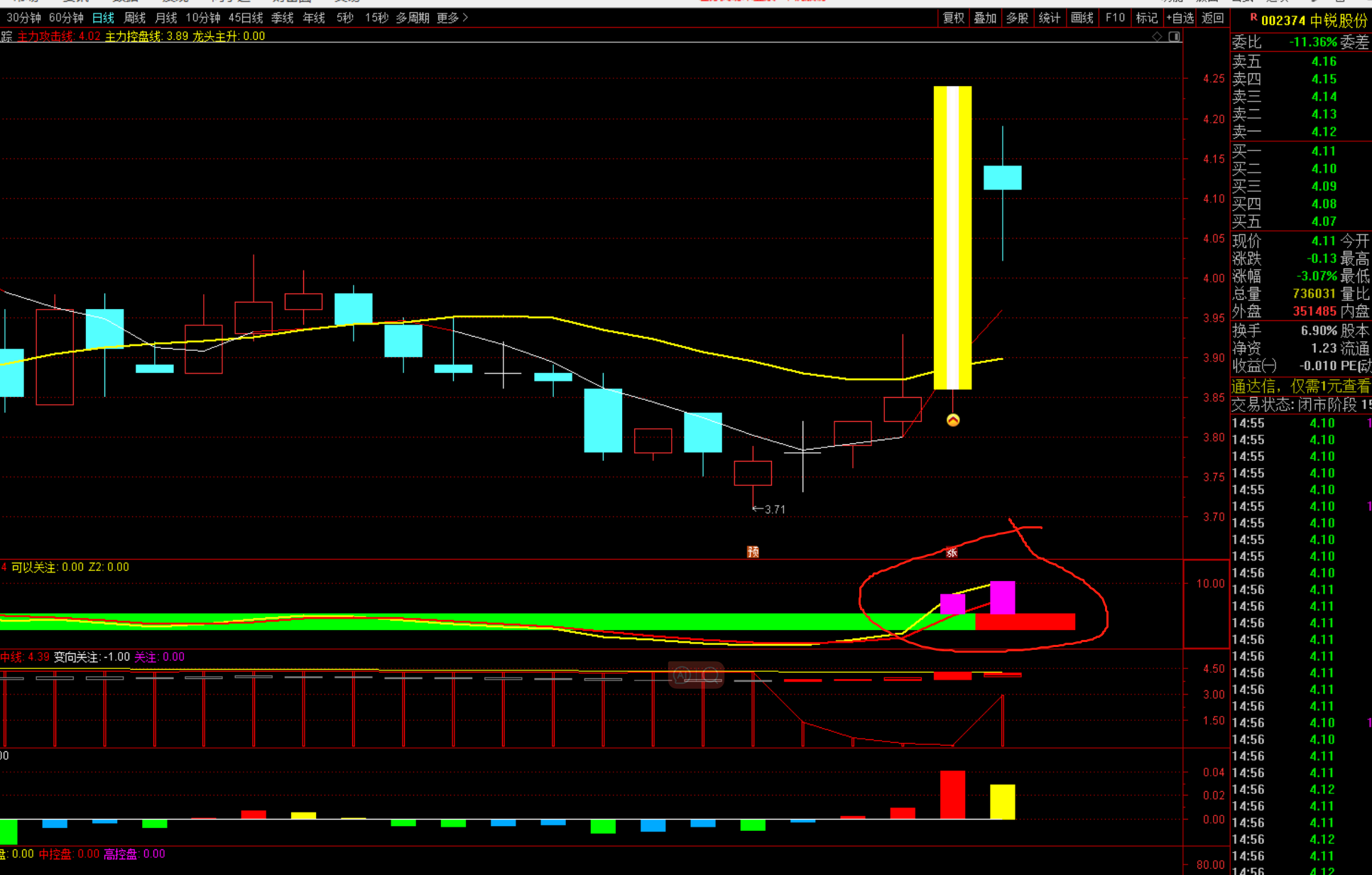Click the panel layout icon above the chart

[1174, 36]
